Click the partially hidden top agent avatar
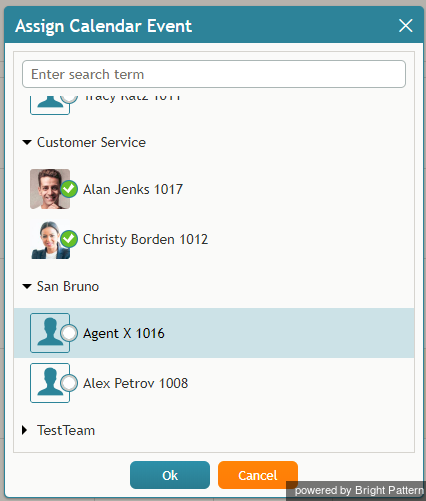 tap(50, 105)
